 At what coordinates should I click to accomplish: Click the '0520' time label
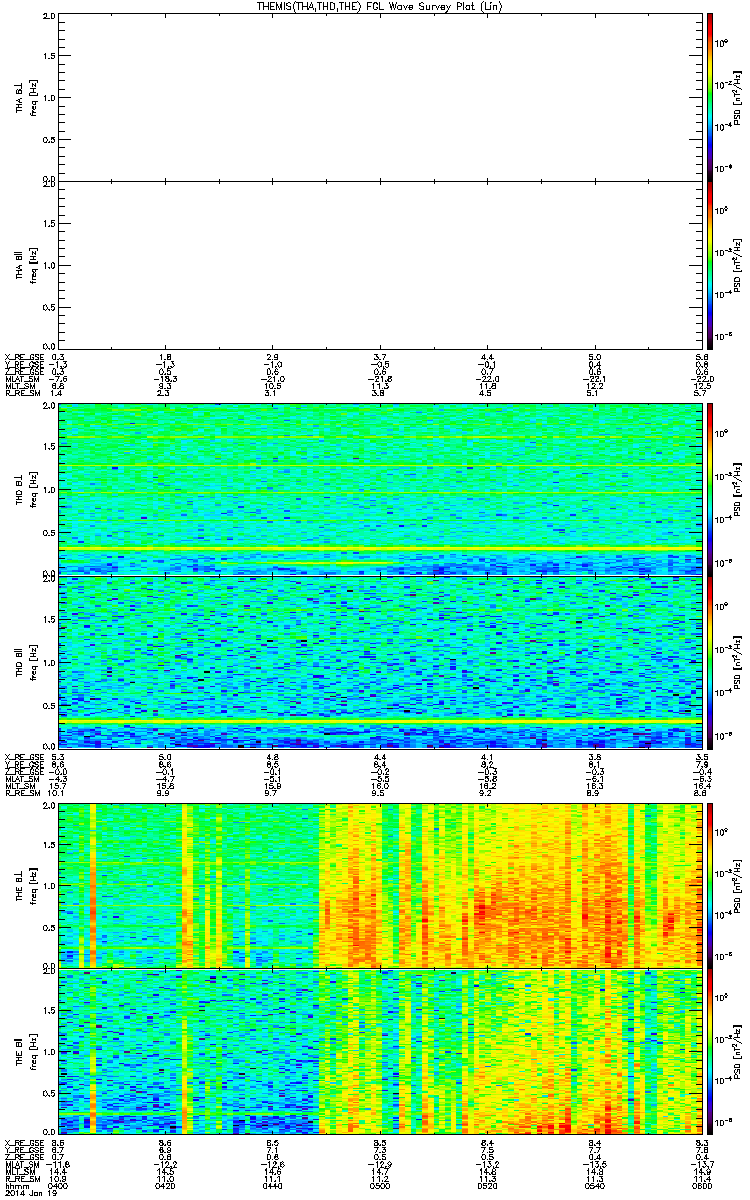point(487,1185)
